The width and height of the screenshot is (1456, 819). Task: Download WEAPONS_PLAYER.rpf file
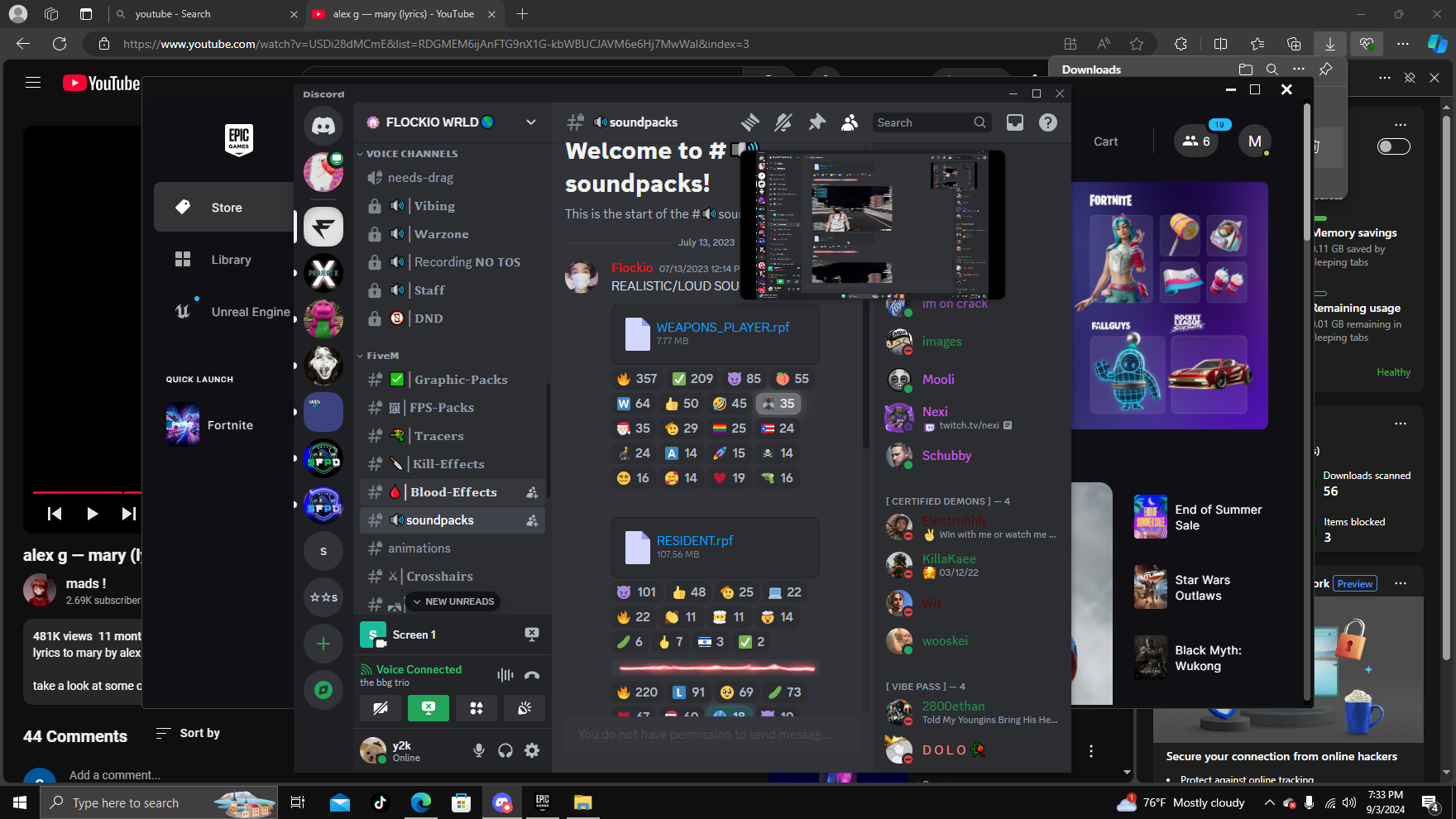tap(722, 327)
